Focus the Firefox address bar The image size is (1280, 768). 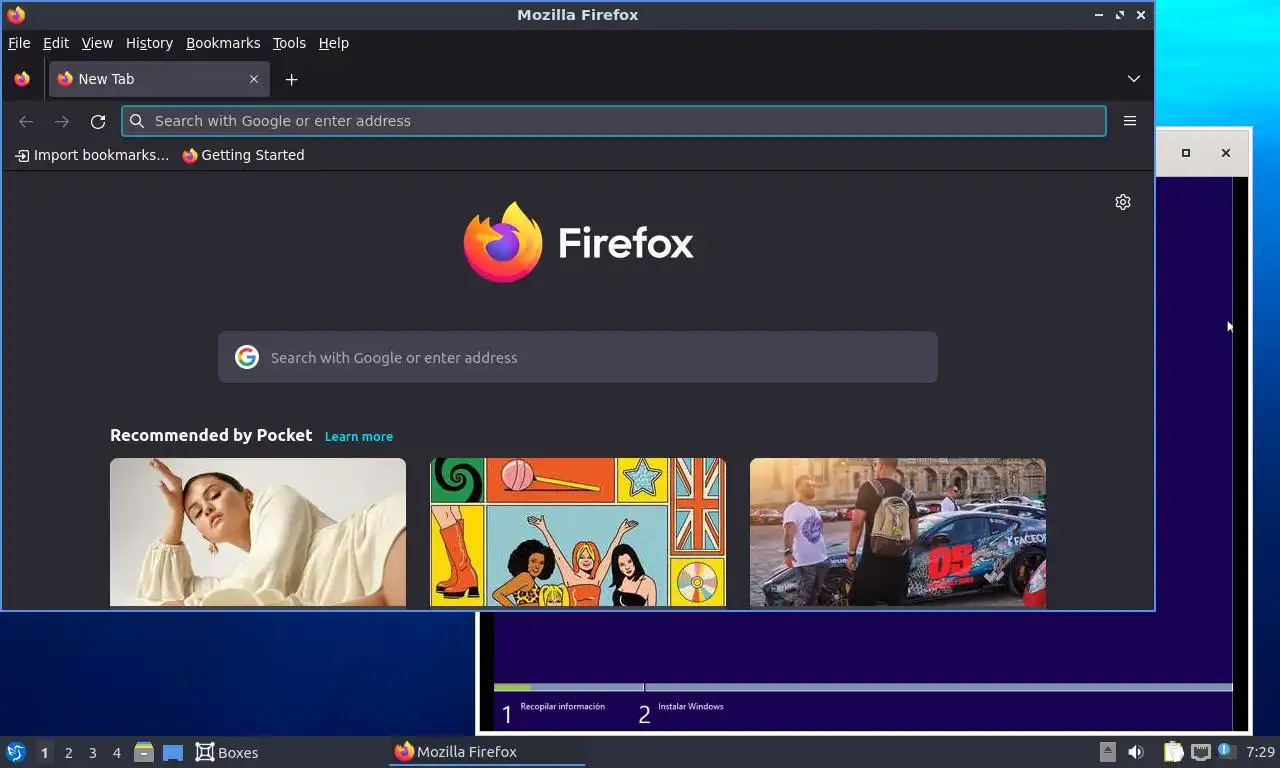614,121
